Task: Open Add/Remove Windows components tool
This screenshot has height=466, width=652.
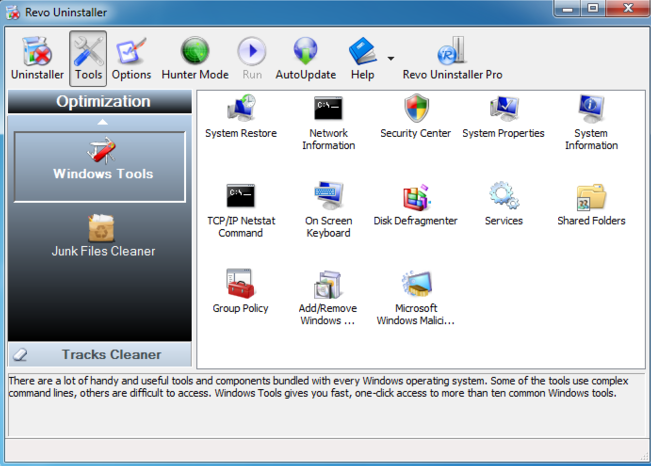Action: [328, 298]
